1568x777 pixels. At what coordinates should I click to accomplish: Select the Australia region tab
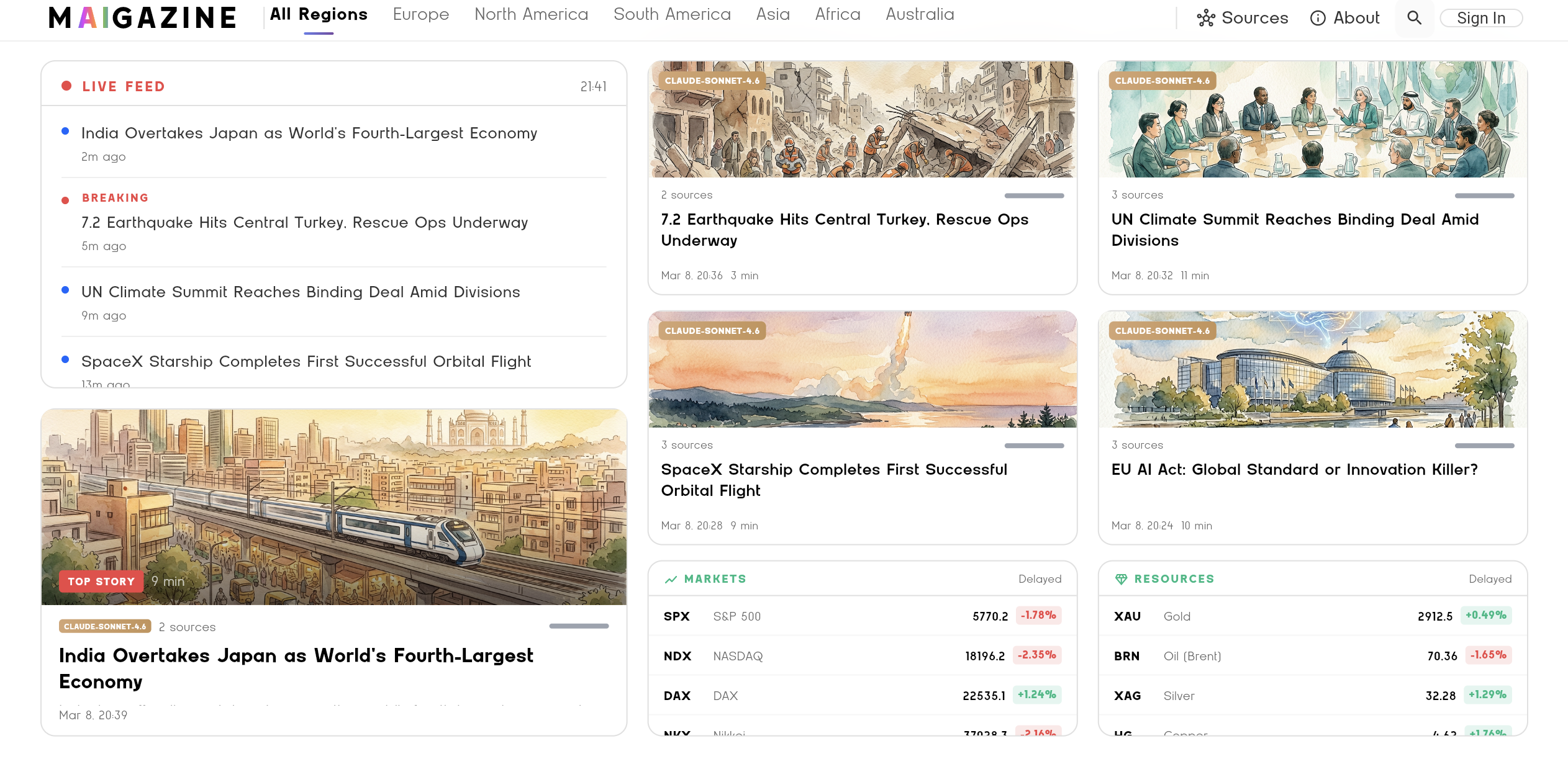pos(919,14)
